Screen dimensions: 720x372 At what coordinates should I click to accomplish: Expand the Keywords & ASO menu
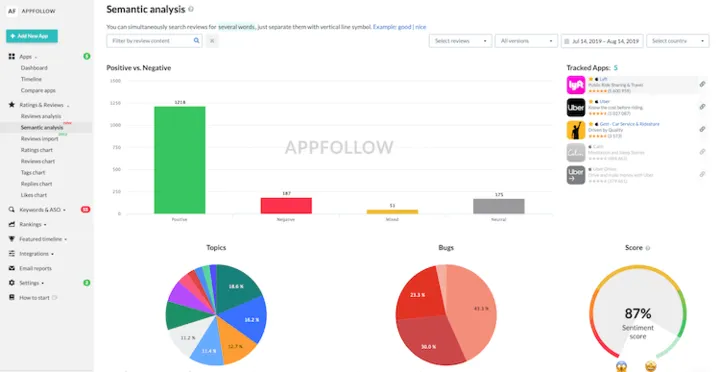click(x=42, y=210)
